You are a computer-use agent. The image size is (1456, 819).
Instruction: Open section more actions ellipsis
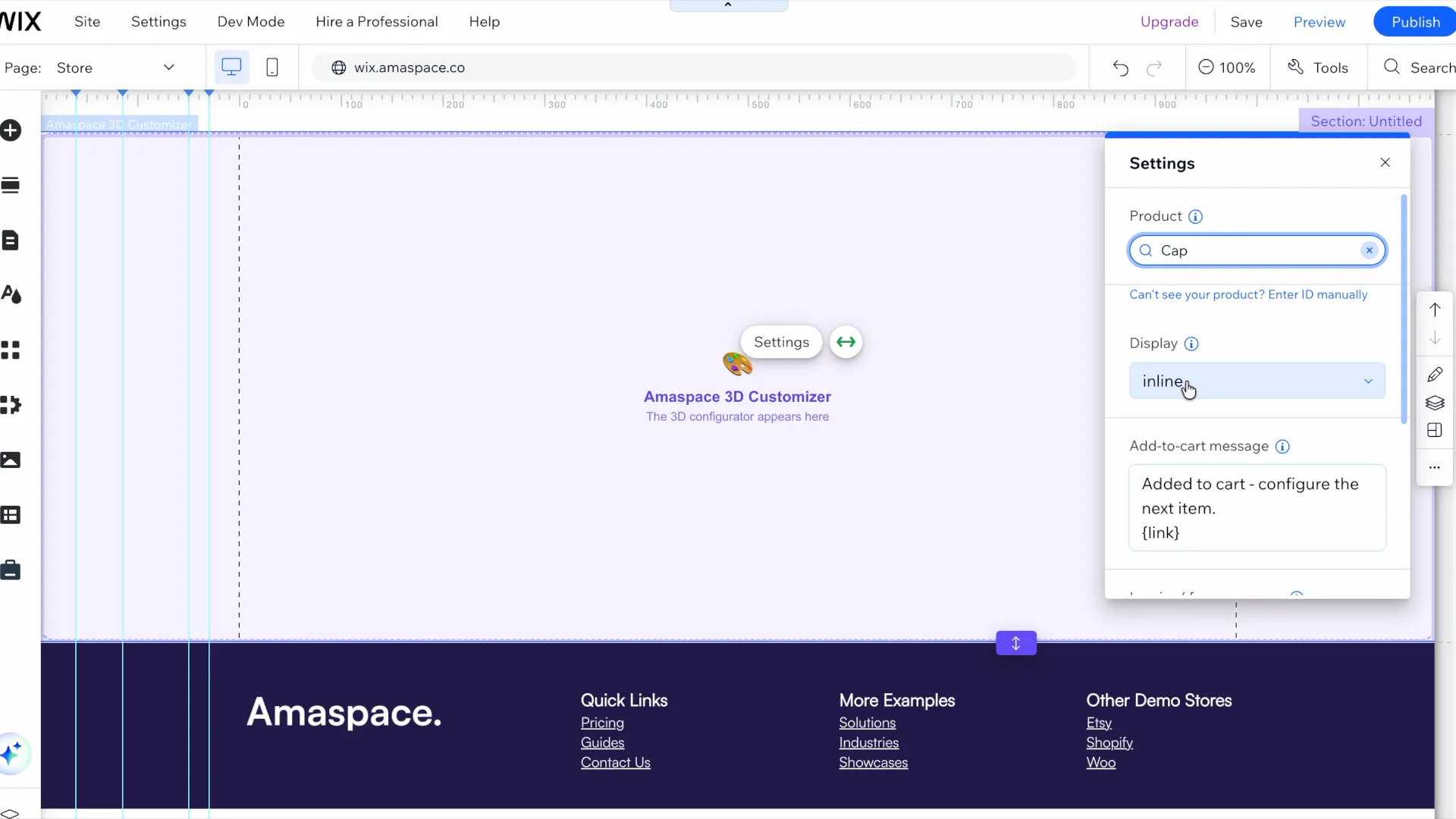(x=1435, y=467)
